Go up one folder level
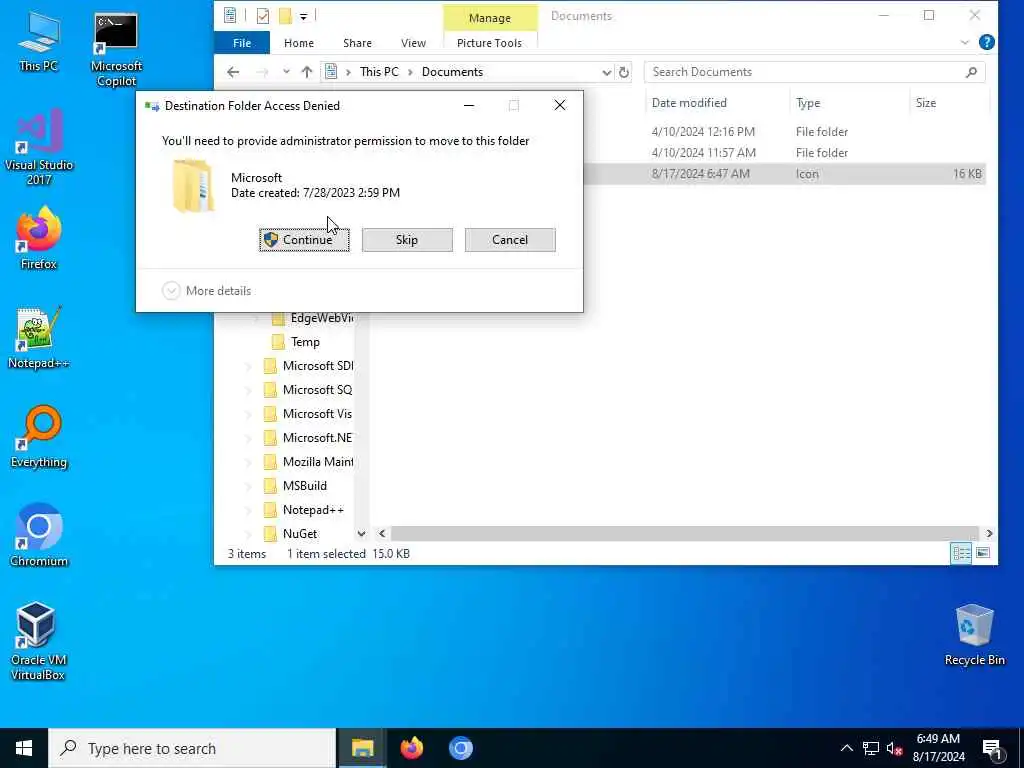The image size is (1024, 768). pyautogui.click(x=306, y=72)
